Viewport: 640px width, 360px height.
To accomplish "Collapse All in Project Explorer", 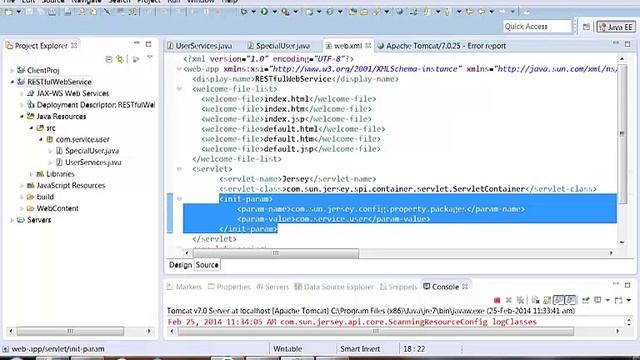I will (x=109, y=60).
